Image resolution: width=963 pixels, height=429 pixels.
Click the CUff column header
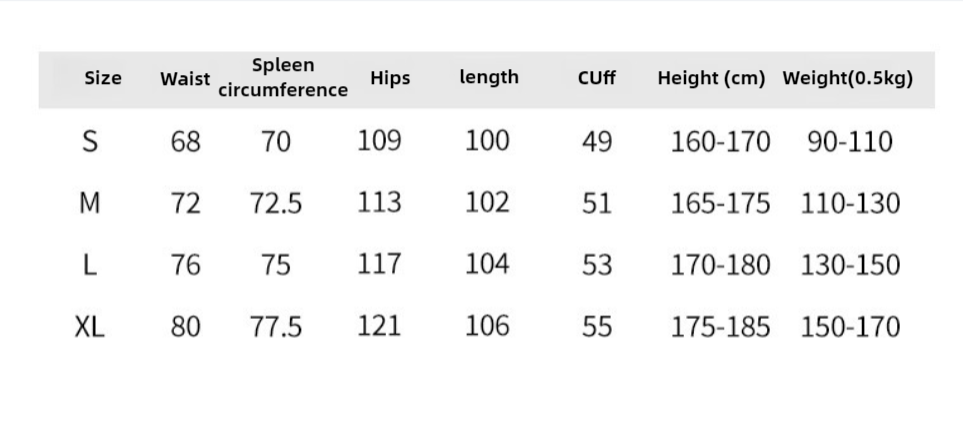(x=597, y=79)
